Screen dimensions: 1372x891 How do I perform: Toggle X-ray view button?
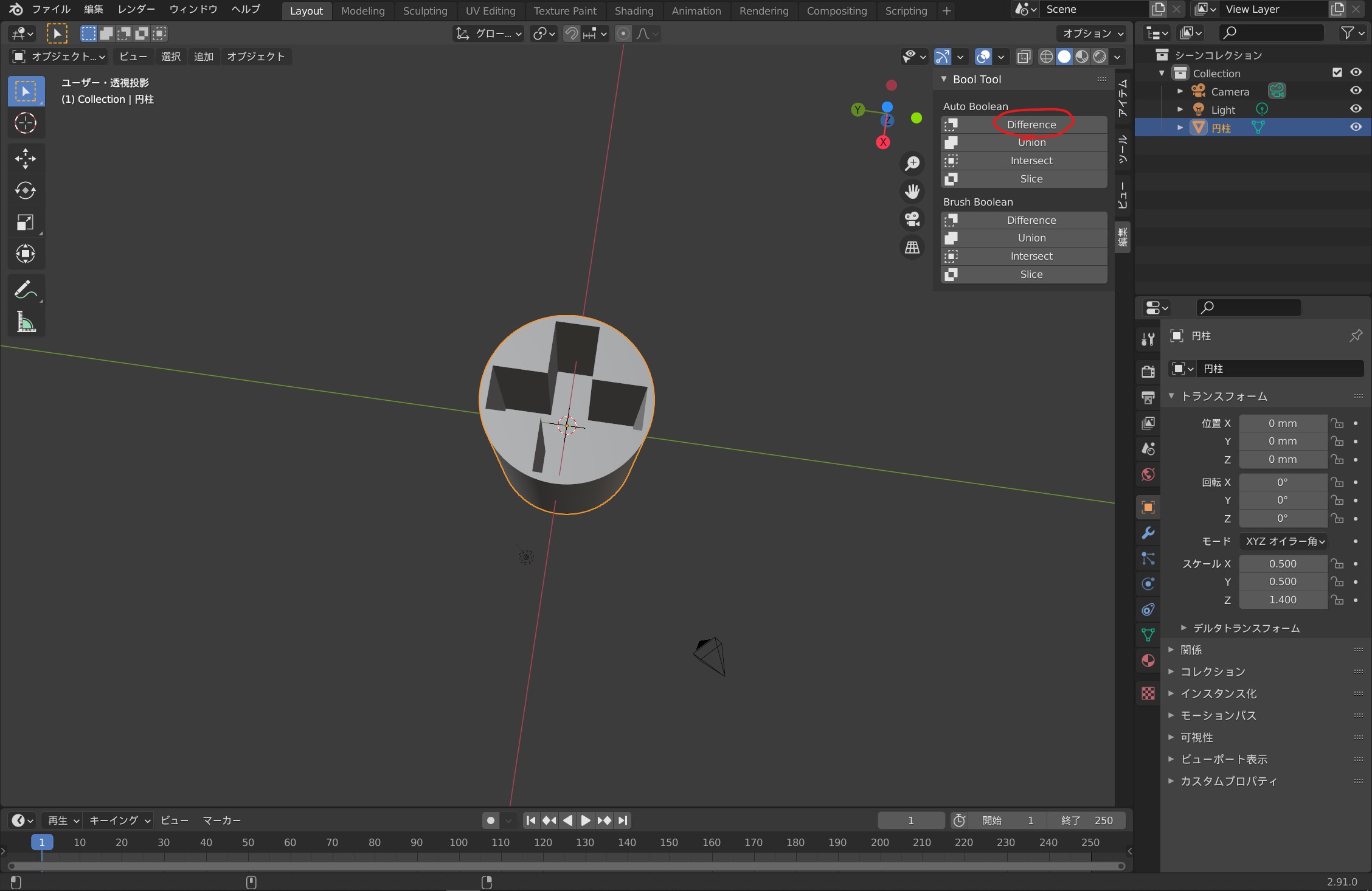[1024, 57]
